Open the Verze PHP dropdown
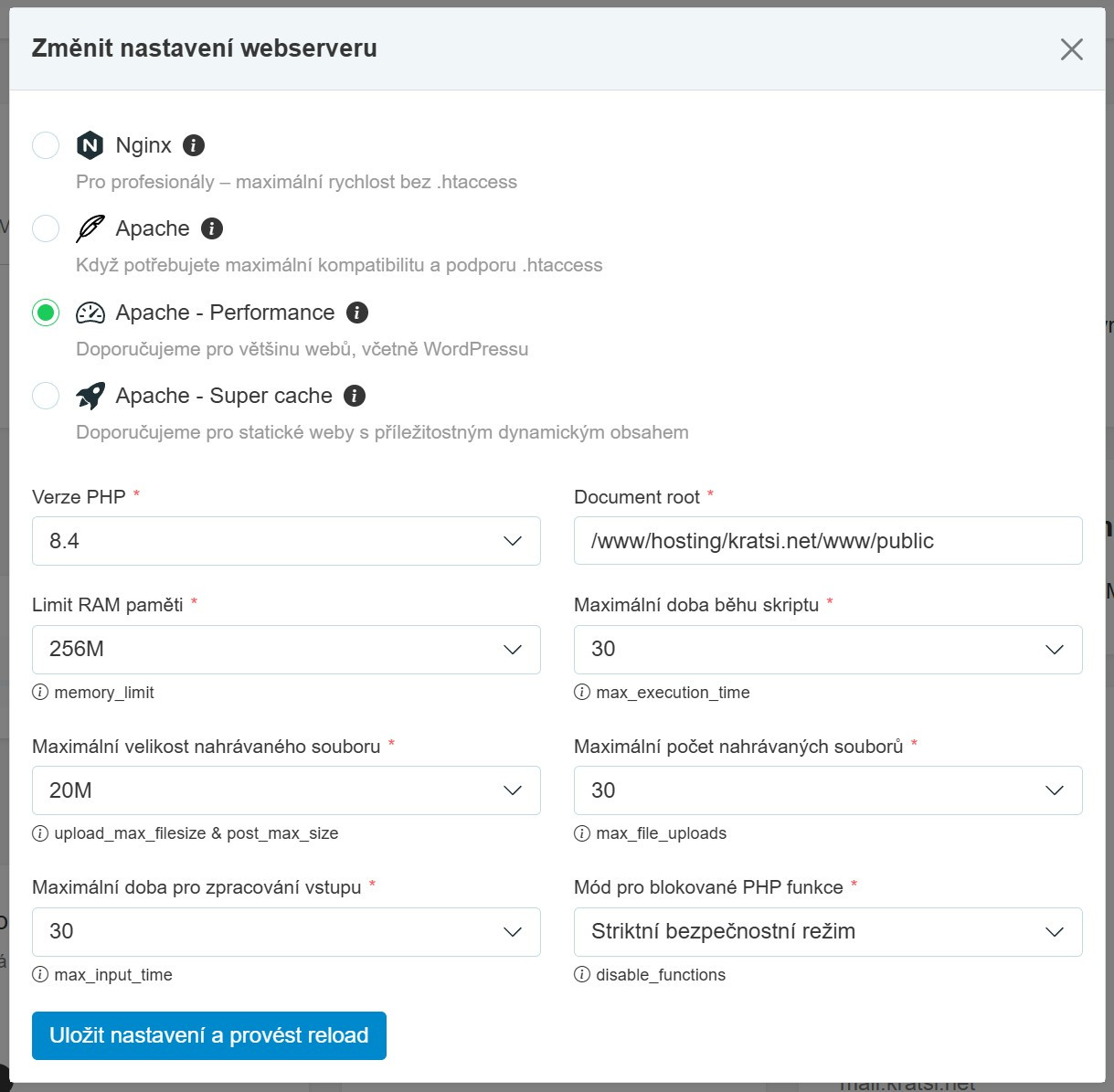This screenshot has width=1114, height=1092. (286, 541)
